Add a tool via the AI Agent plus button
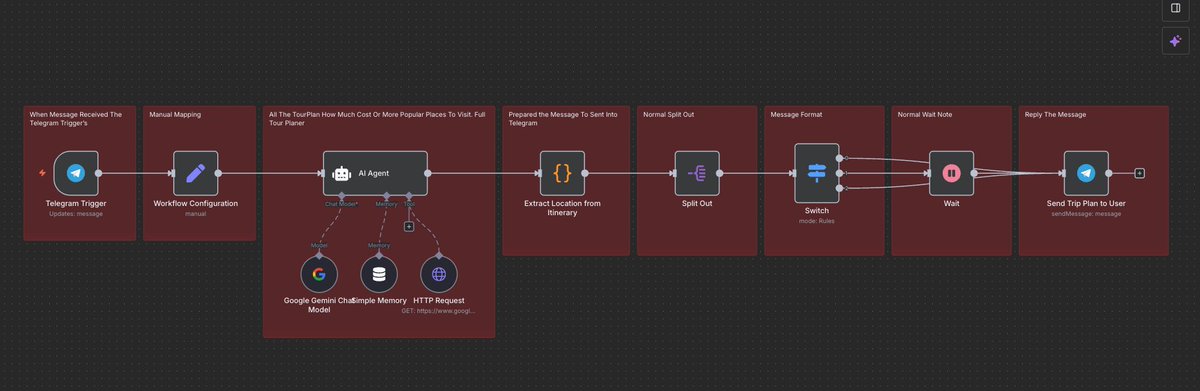 [x=409, y=226]
